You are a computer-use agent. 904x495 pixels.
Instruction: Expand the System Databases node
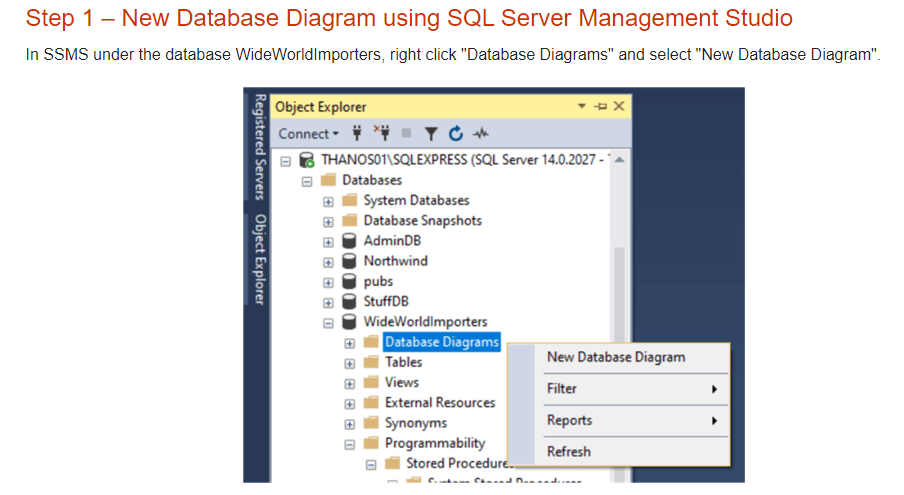pos(328,202)
